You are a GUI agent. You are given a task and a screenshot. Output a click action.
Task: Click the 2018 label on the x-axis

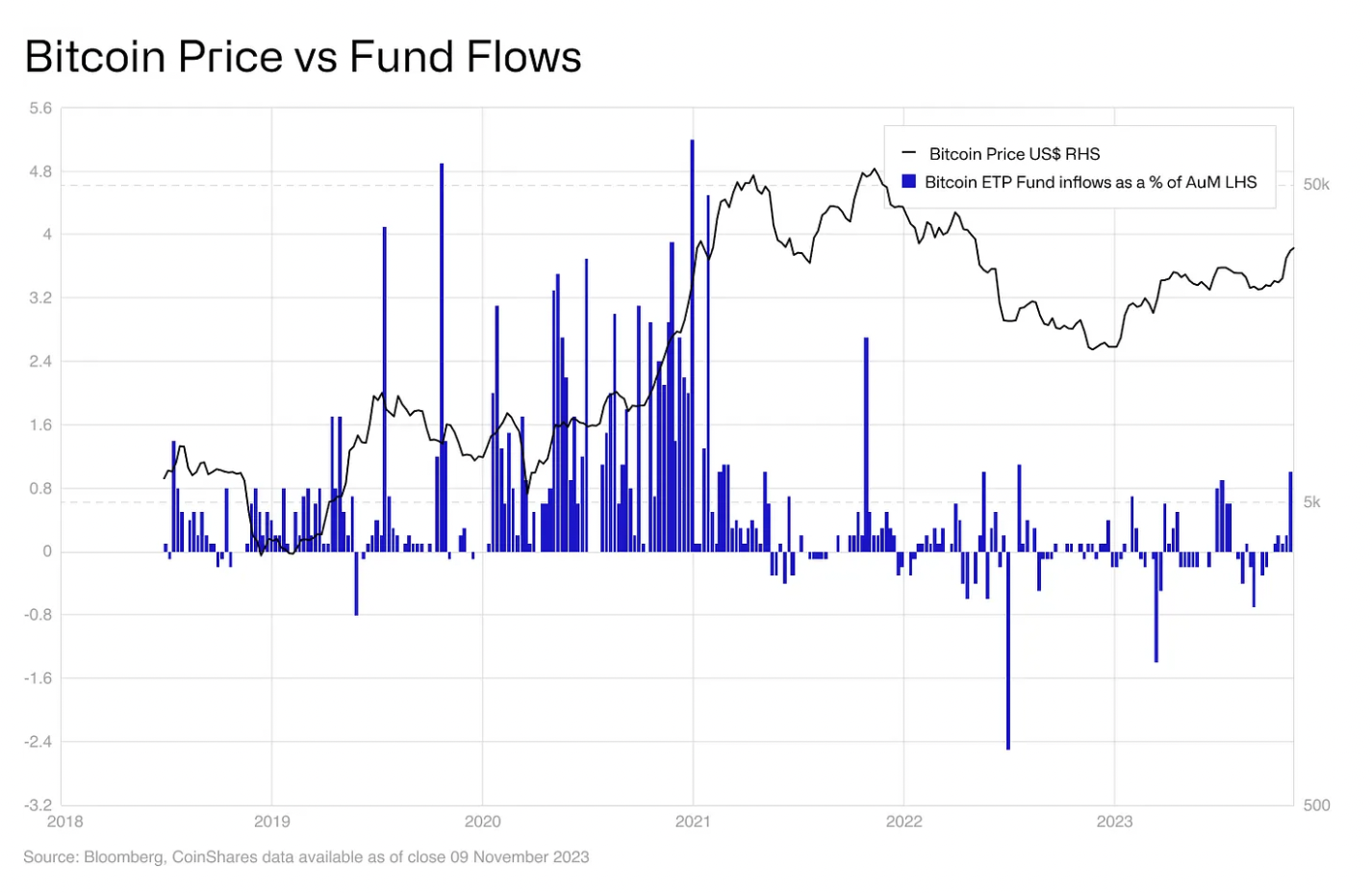[x=65, y=822]
